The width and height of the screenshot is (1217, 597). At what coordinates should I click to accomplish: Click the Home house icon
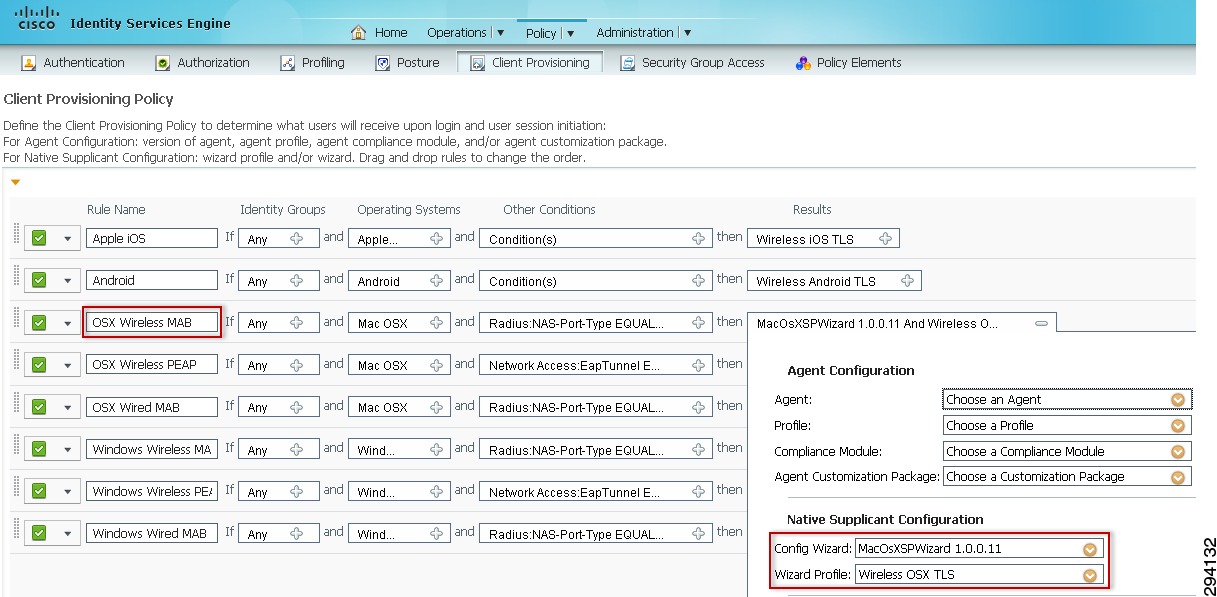coord(358,32)
